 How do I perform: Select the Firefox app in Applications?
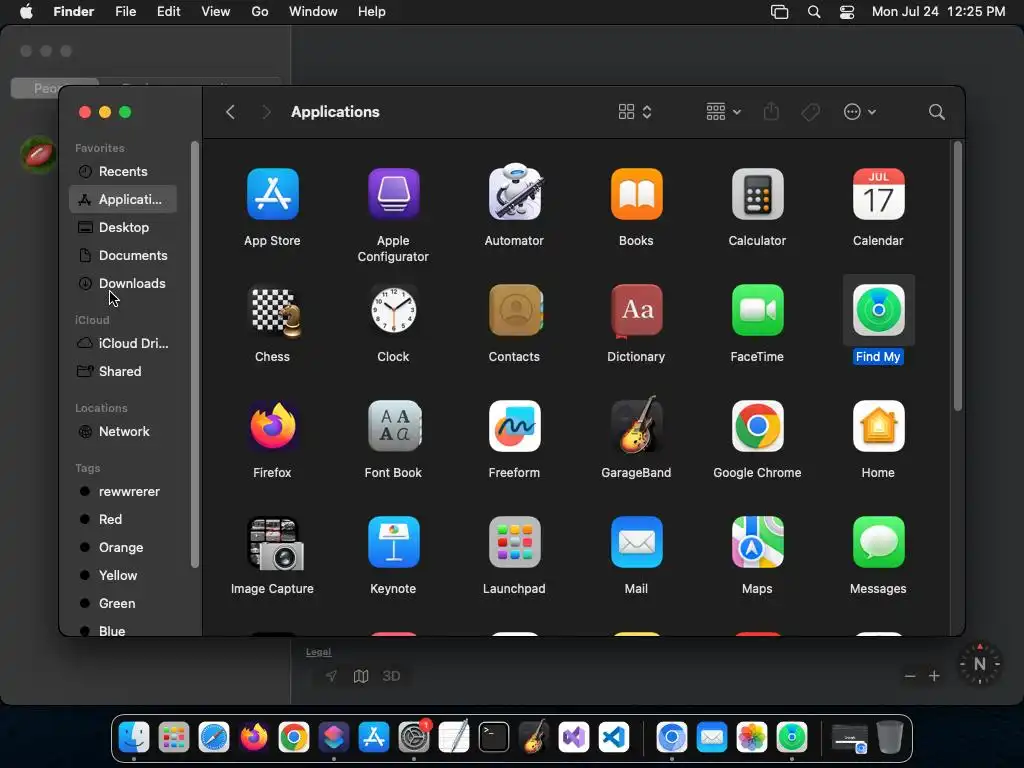tap(272, 426)
